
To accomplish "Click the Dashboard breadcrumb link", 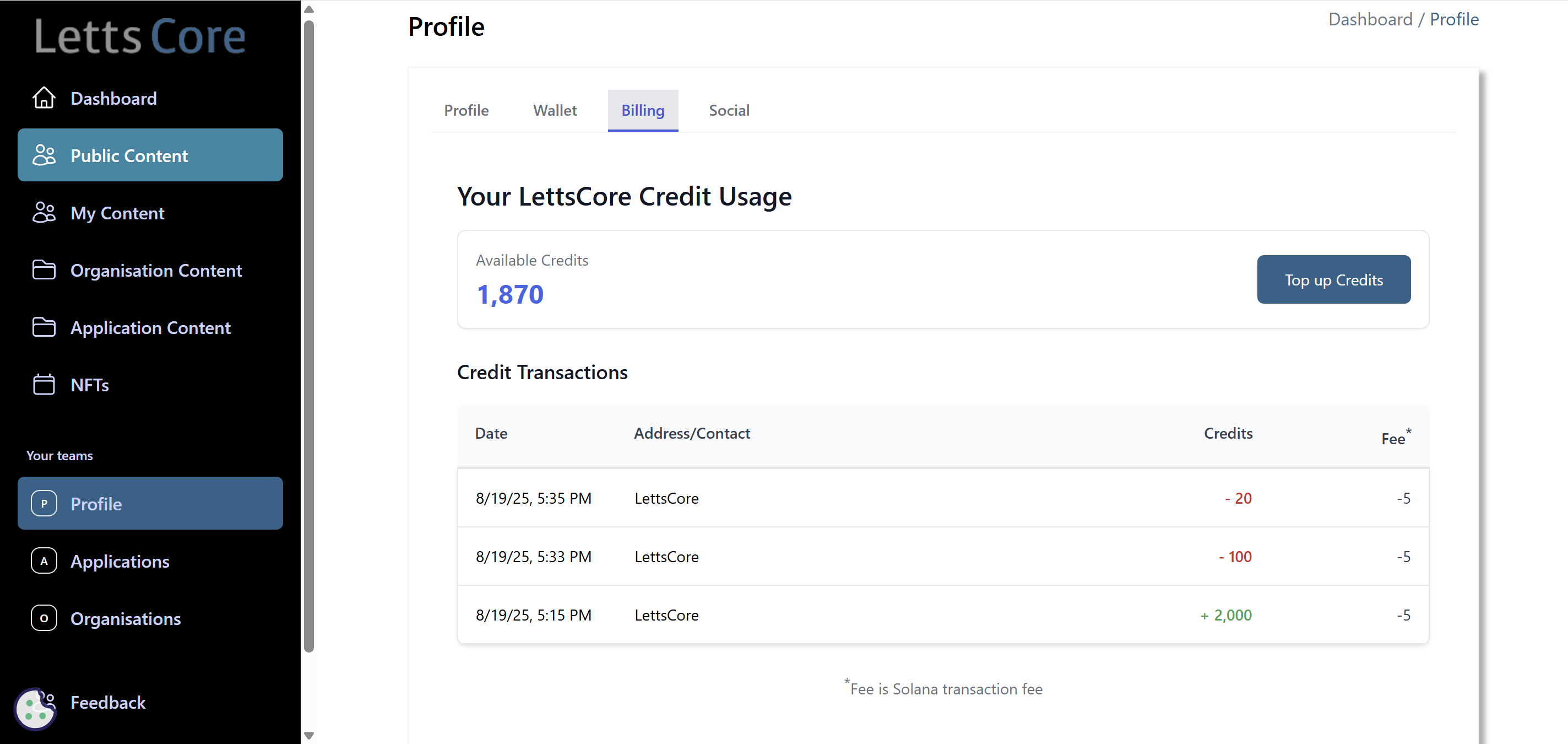I will (x=1370, y=19).
